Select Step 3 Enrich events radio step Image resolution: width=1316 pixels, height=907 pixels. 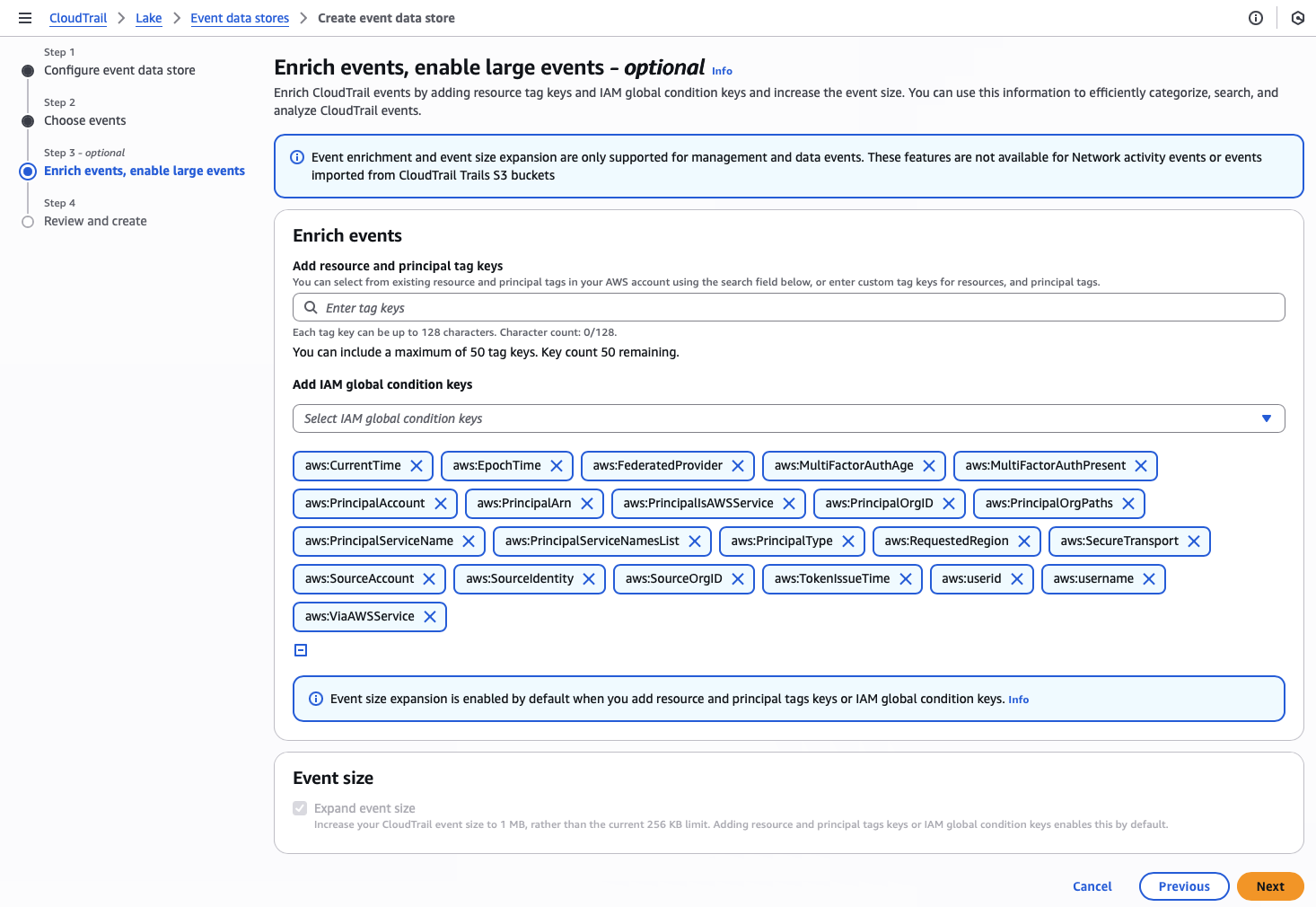click(28, 172)
